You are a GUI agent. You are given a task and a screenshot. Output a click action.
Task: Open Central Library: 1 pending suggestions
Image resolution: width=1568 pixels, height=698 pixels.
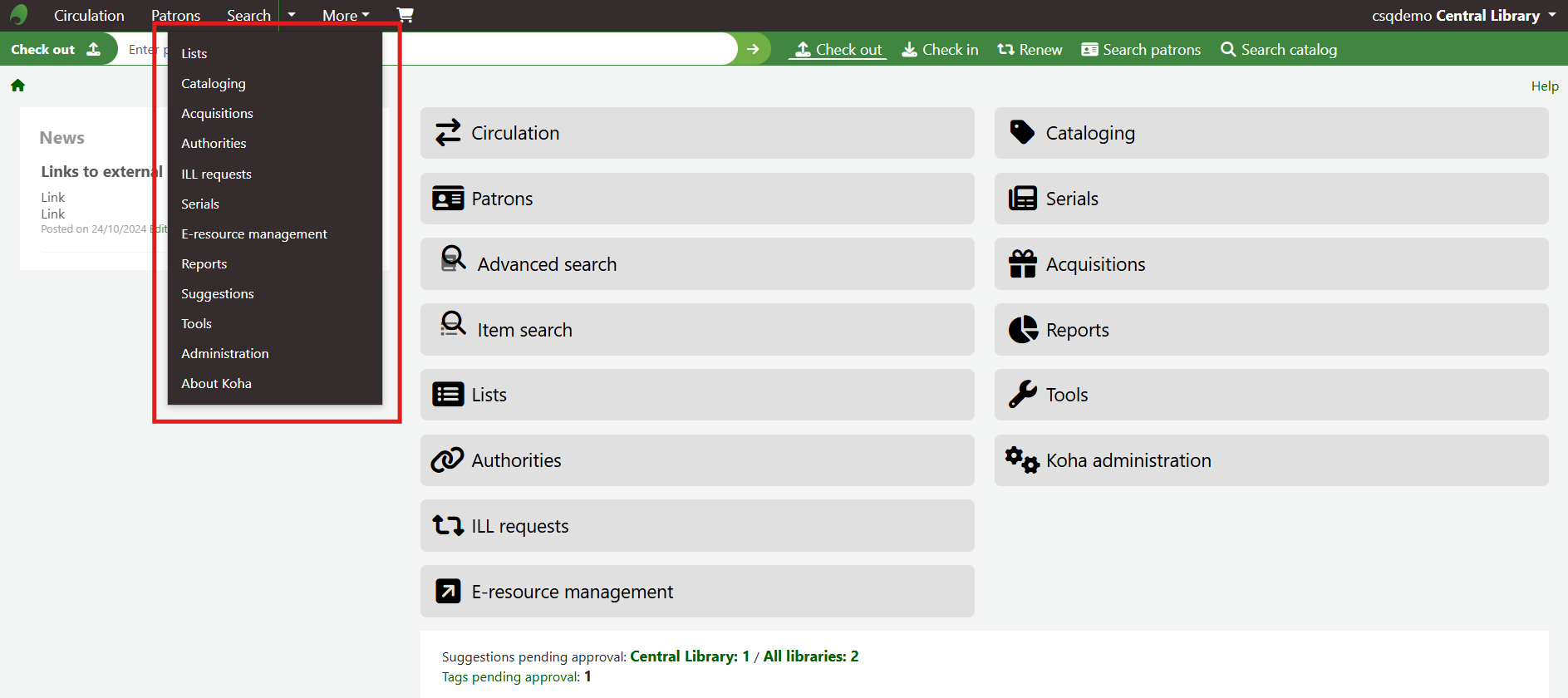(x=690, y=656)
